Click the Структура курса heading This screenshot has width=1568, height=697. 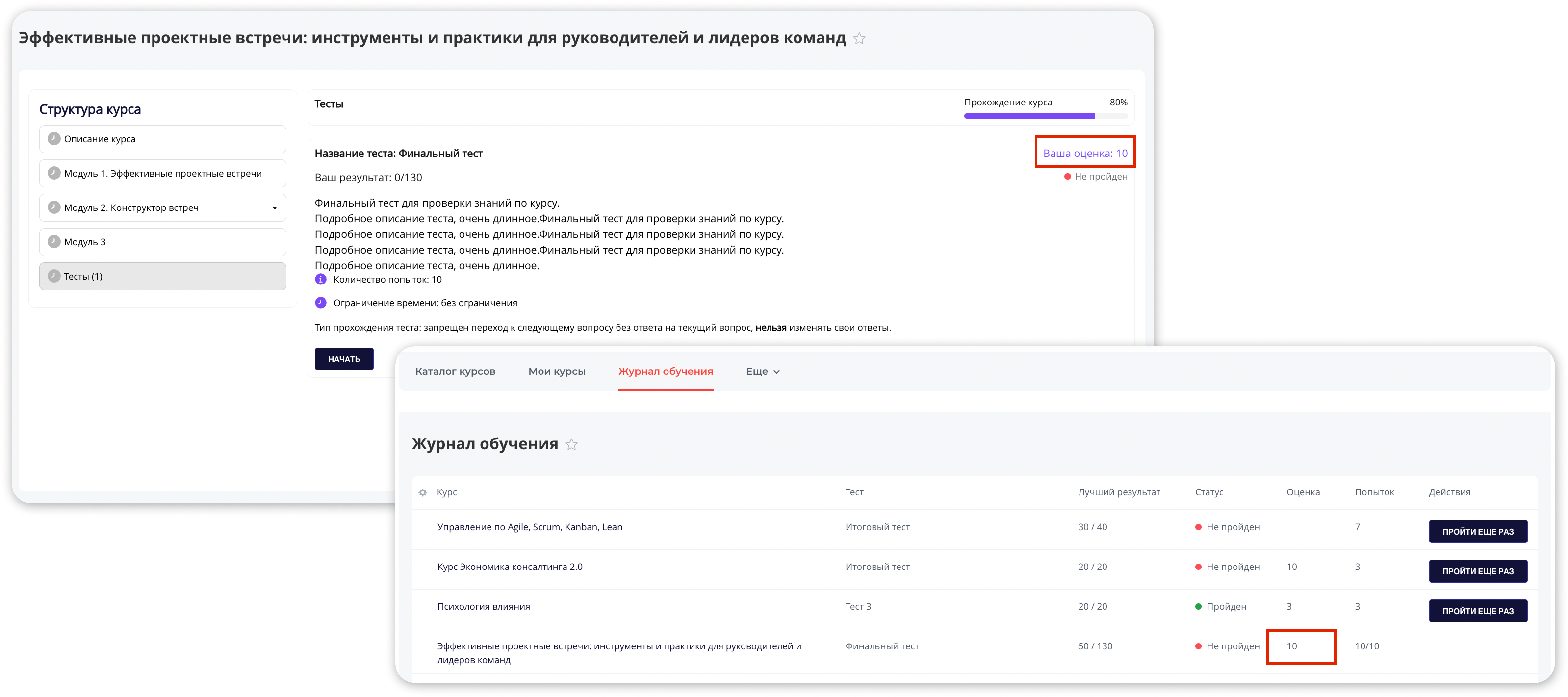pos(90,110)
